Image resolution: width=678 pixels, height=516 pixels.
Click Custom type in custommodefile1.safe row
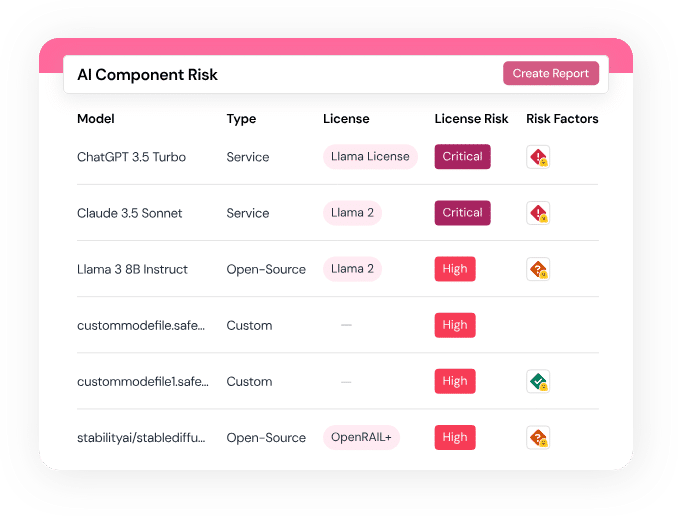249,381
